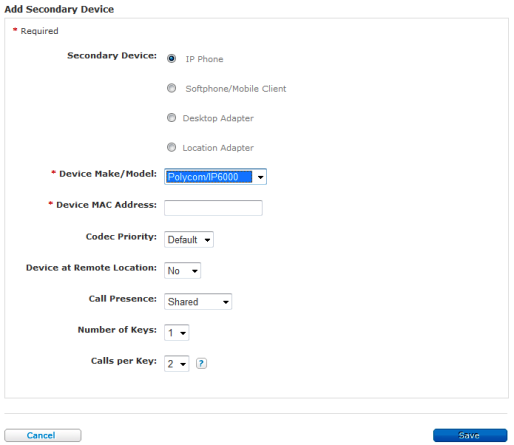514x445 pixels.
Task: Expand the Call Presence Shared dropdown
Action: coord(198,302)
